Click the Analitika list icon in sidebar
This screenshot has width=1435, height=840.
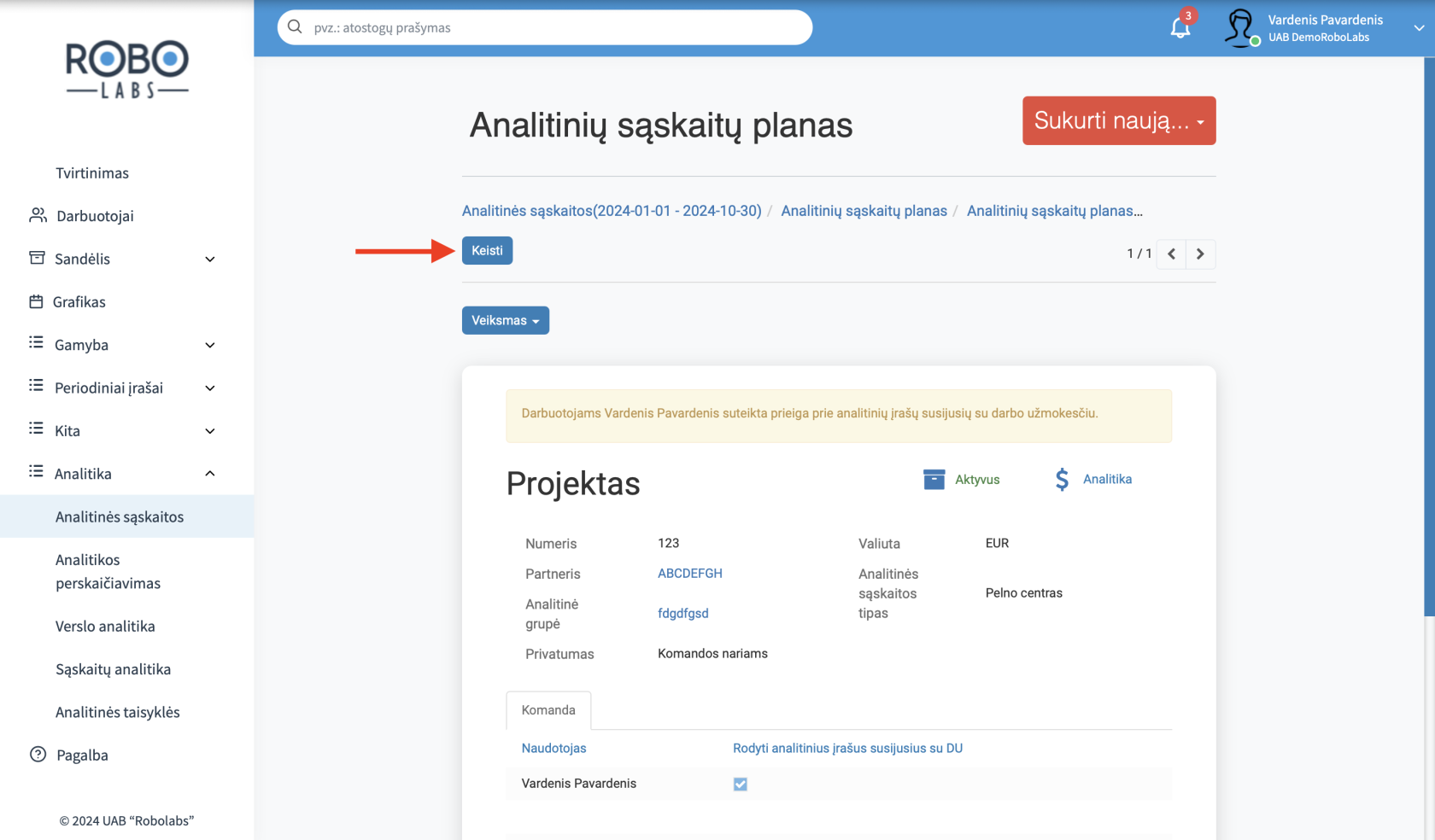click(36, 472)
